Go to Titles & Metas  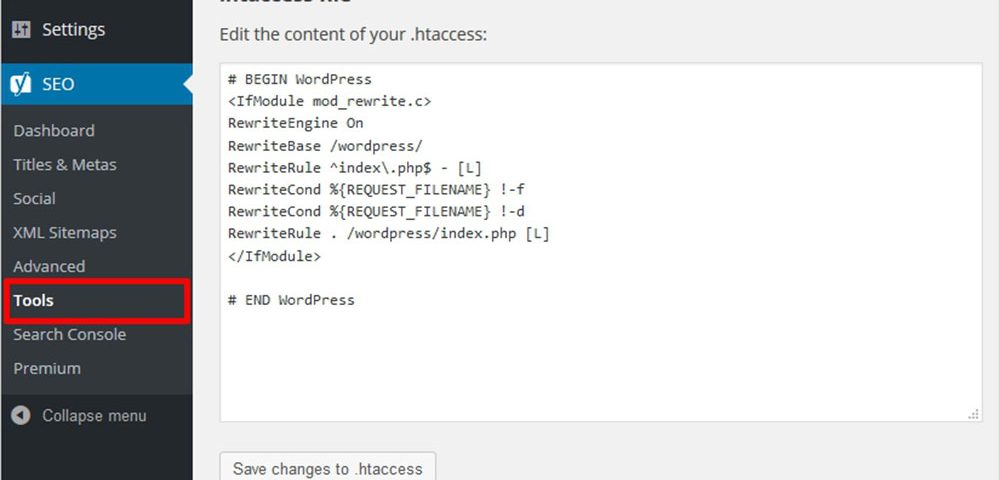[65, 164]
